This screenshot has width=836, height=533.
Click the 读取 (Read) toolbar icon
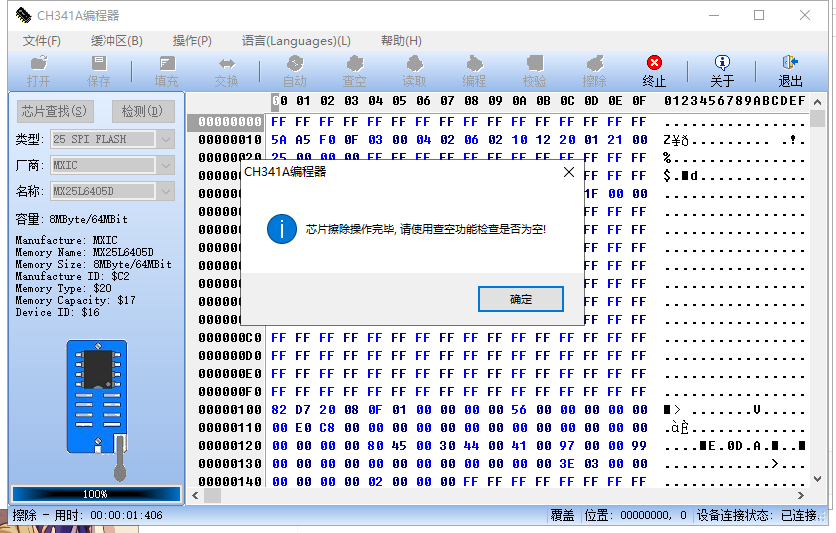pos(414,71)
